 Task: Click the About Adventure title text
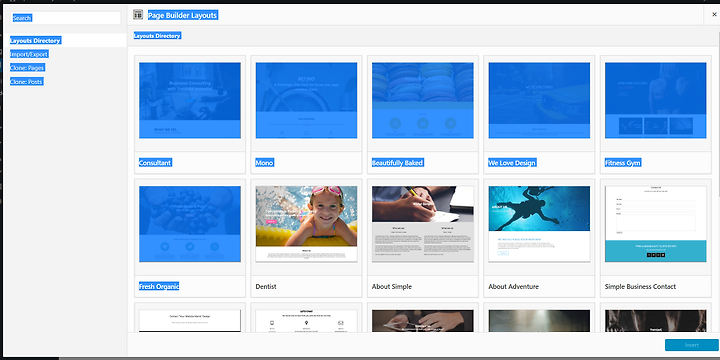pos(513,287)
